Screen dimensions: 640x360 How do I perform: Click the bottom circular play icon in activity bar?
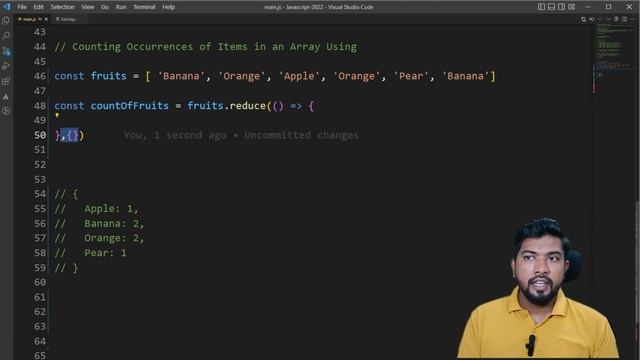6,111
